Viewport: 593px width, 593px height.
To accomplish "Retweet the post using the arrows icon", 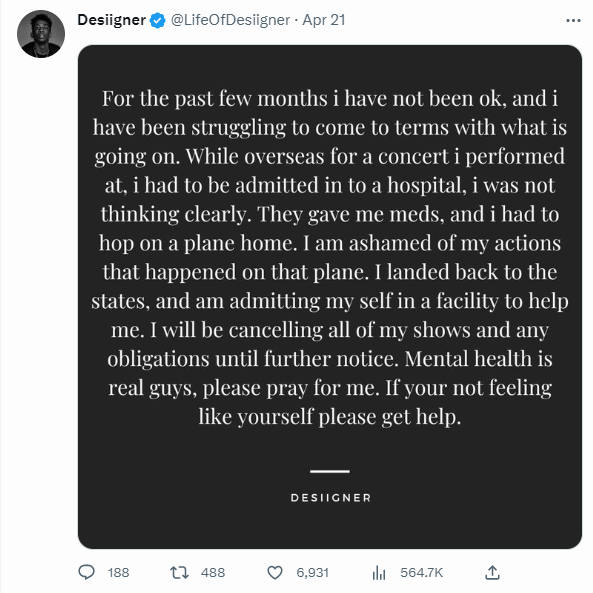I will point(179,573).
